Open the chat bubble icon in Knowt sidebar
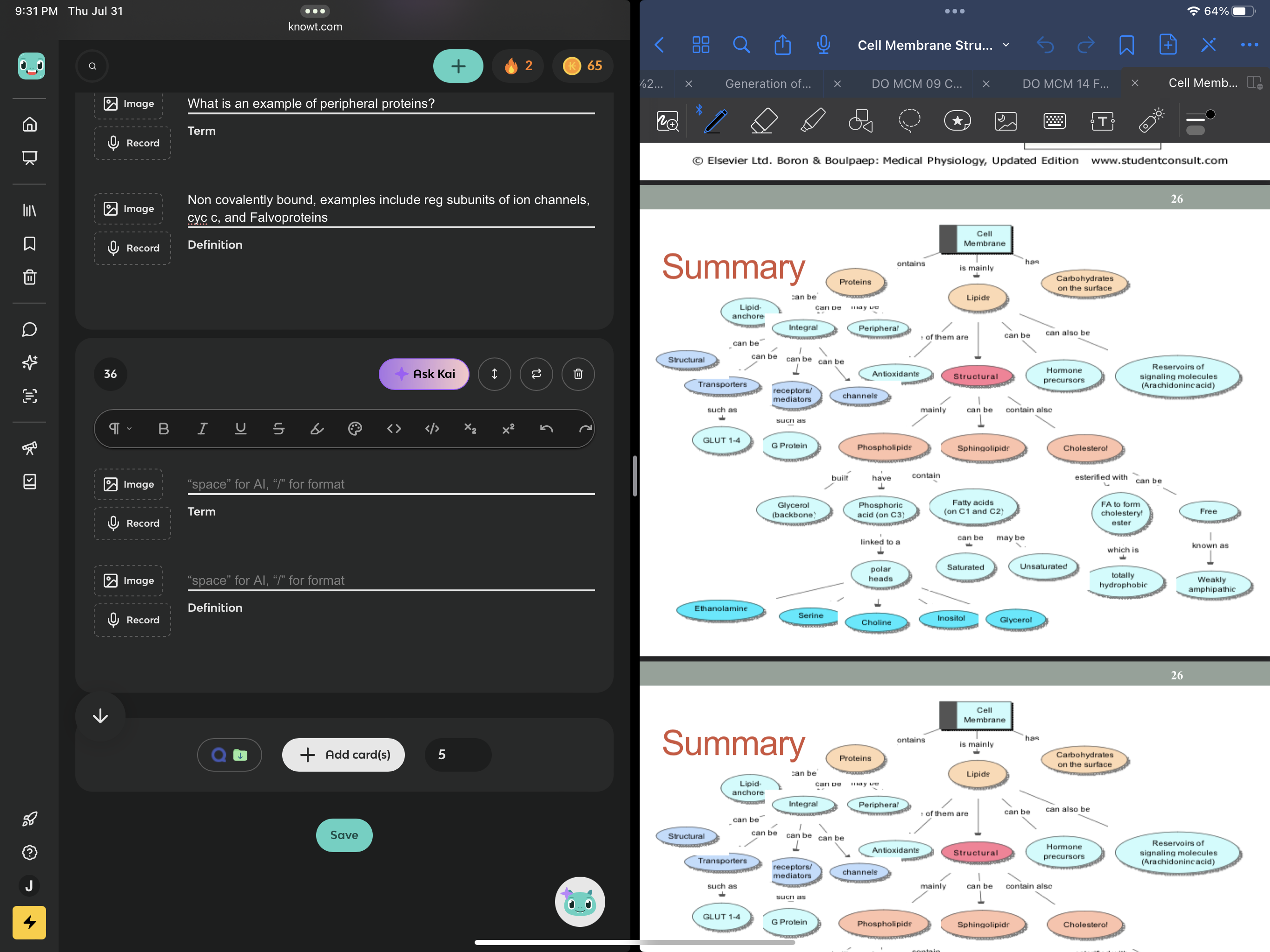The image size is (1270, 952). (29, 329)
